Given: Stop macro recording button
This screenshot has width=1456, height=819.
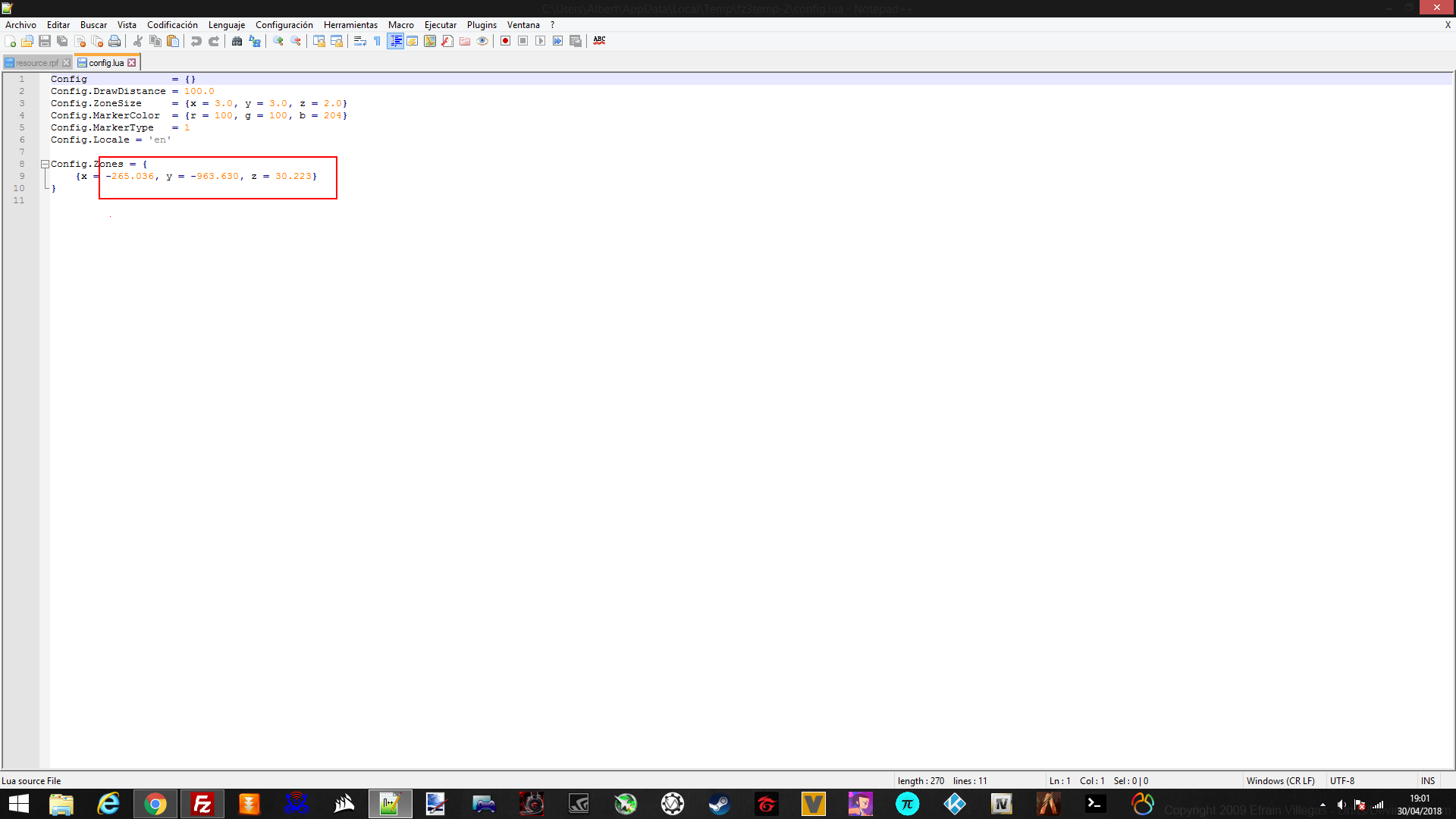Looking at the screenshot, I should pos(523,41).
